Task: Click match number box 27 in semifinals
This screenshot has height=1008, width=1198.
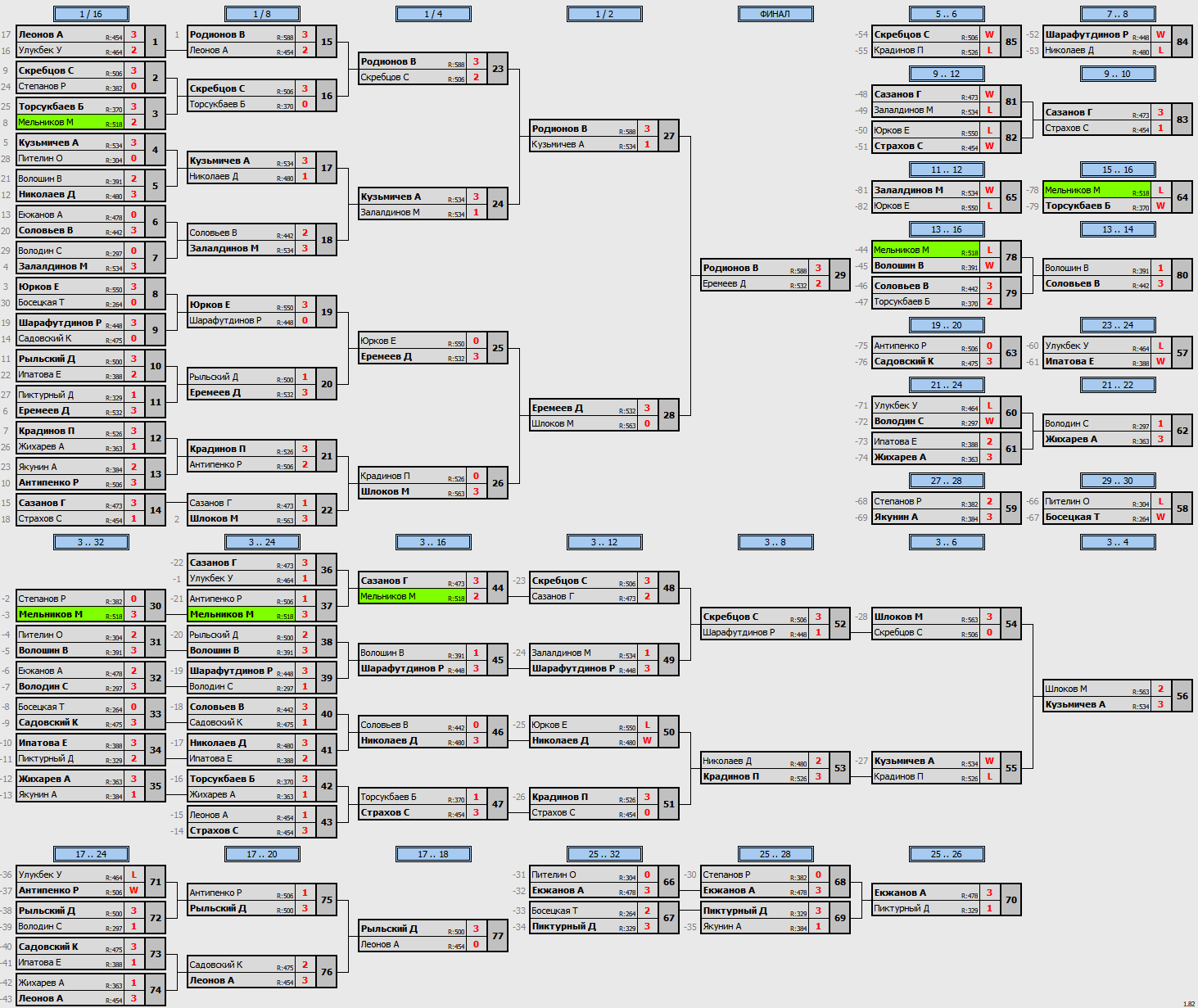Action: [669, 136]
